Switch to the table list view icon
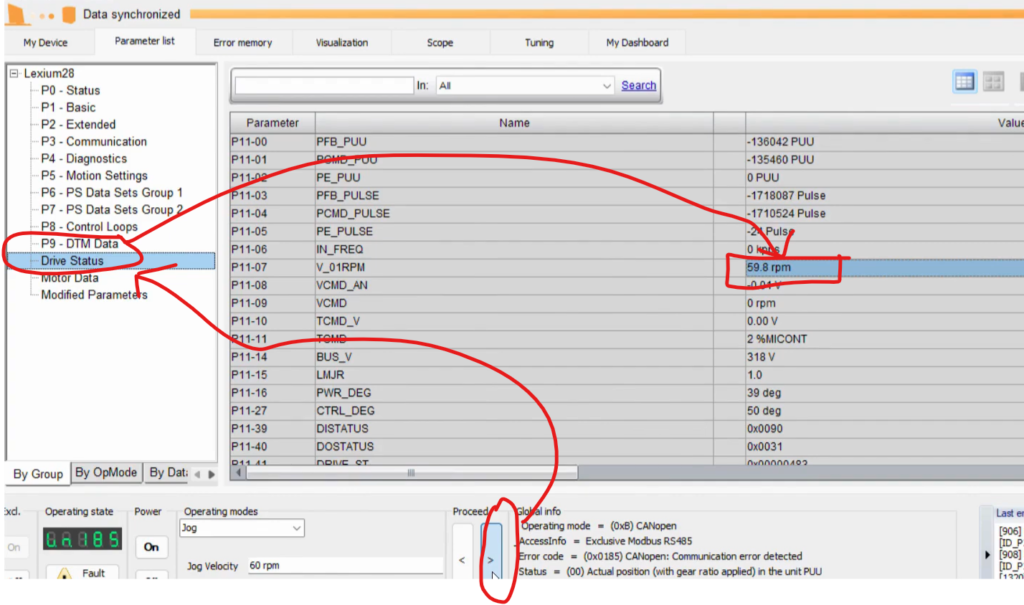 pyautogui.click(x=965, y=83)
